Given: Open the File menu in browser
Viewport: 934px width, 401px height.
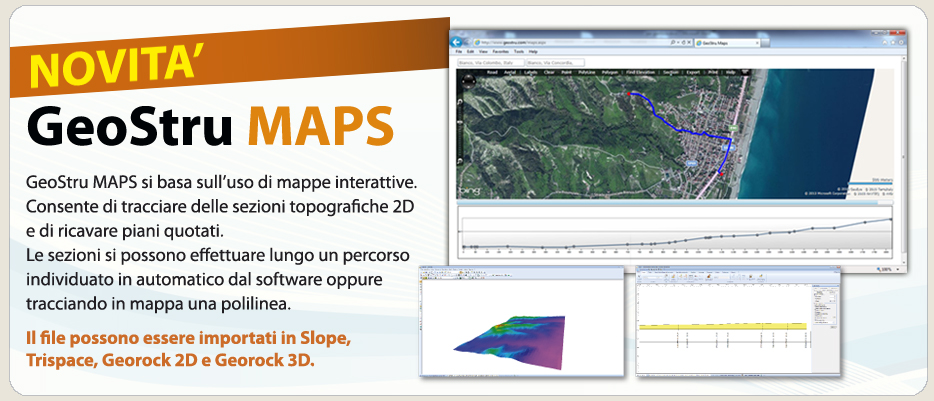Looking at the screenshot, I should (459, 52).
